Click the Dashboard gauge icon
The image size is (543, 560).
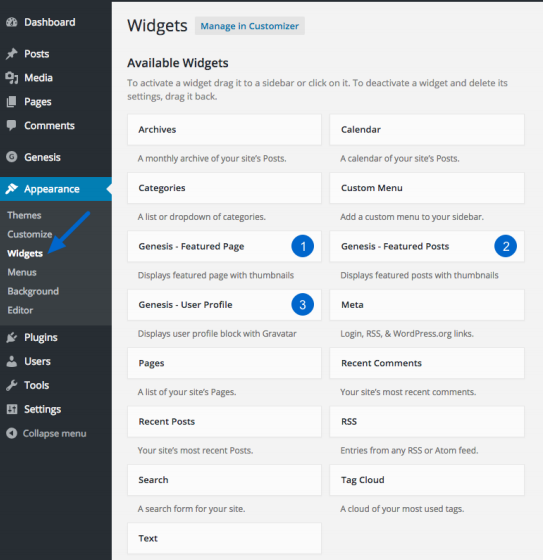click(x=11, y=22)
